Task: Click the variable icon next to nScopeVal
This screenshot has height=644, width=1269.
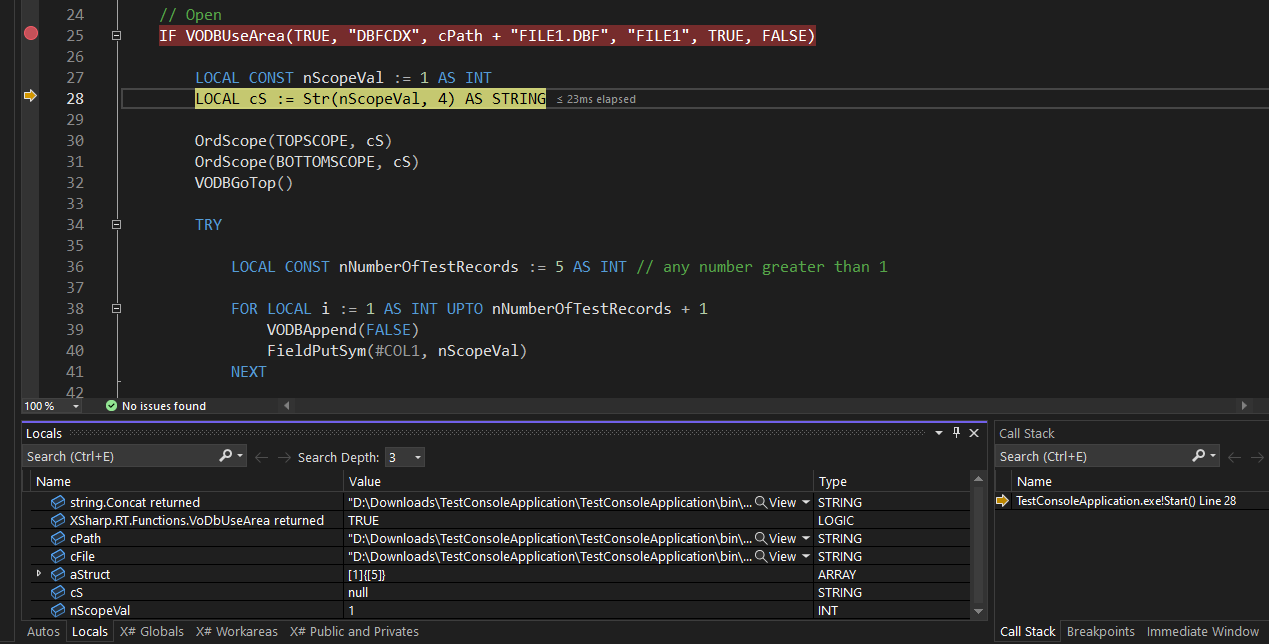Action: point(57,610)
